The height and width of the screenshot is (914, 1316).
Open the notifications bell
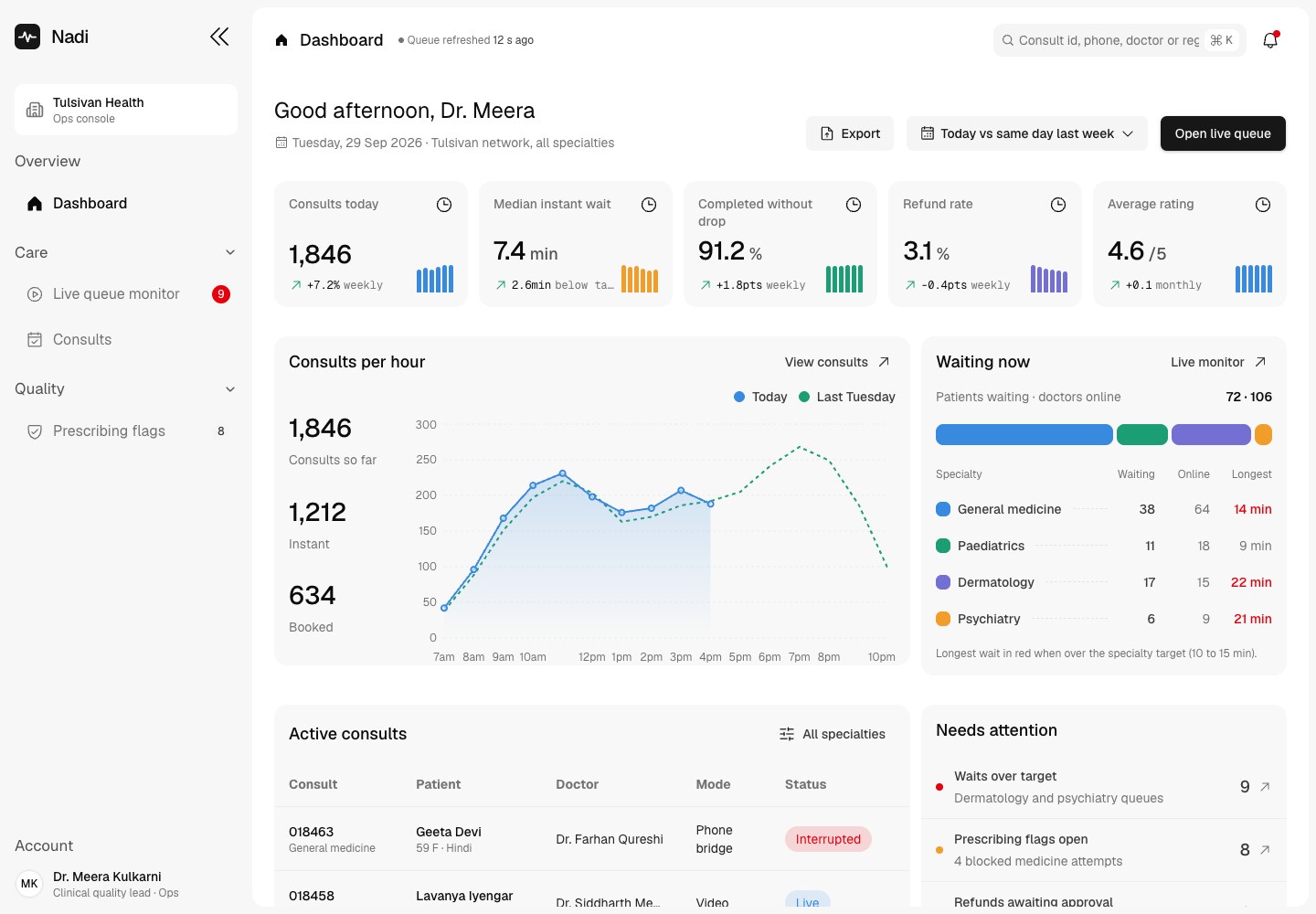tap(1270, 40)
